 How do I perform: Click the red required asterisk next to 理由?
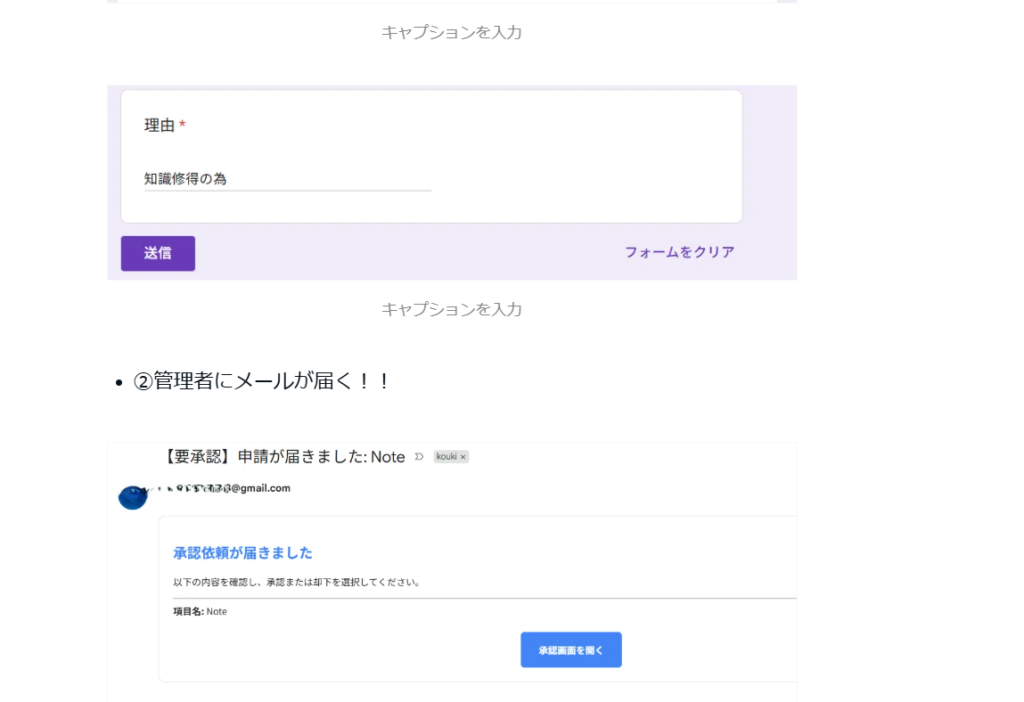click(182, 126)
